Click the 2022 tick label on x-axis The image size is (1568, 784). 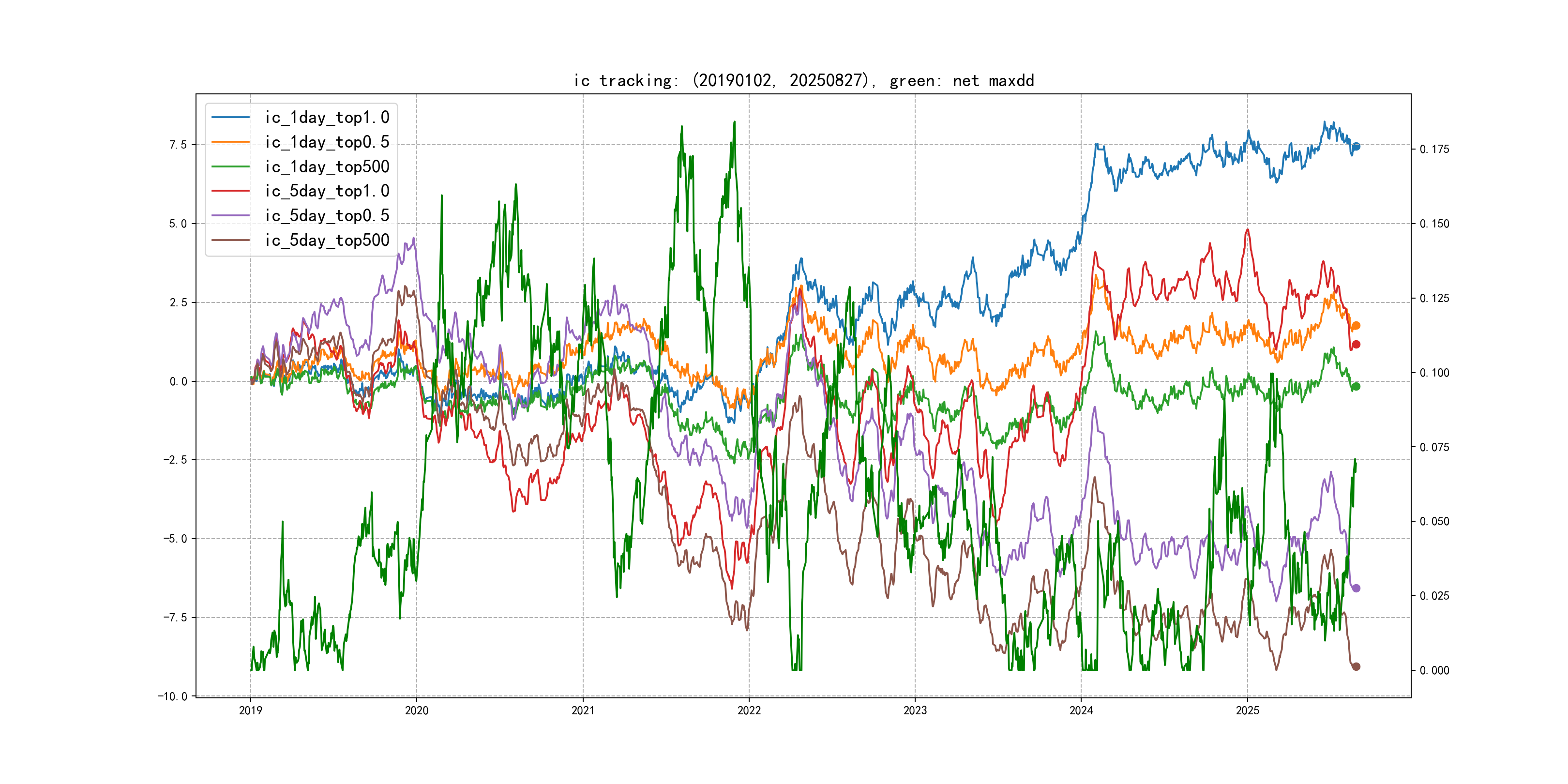[x=749, y=710]
